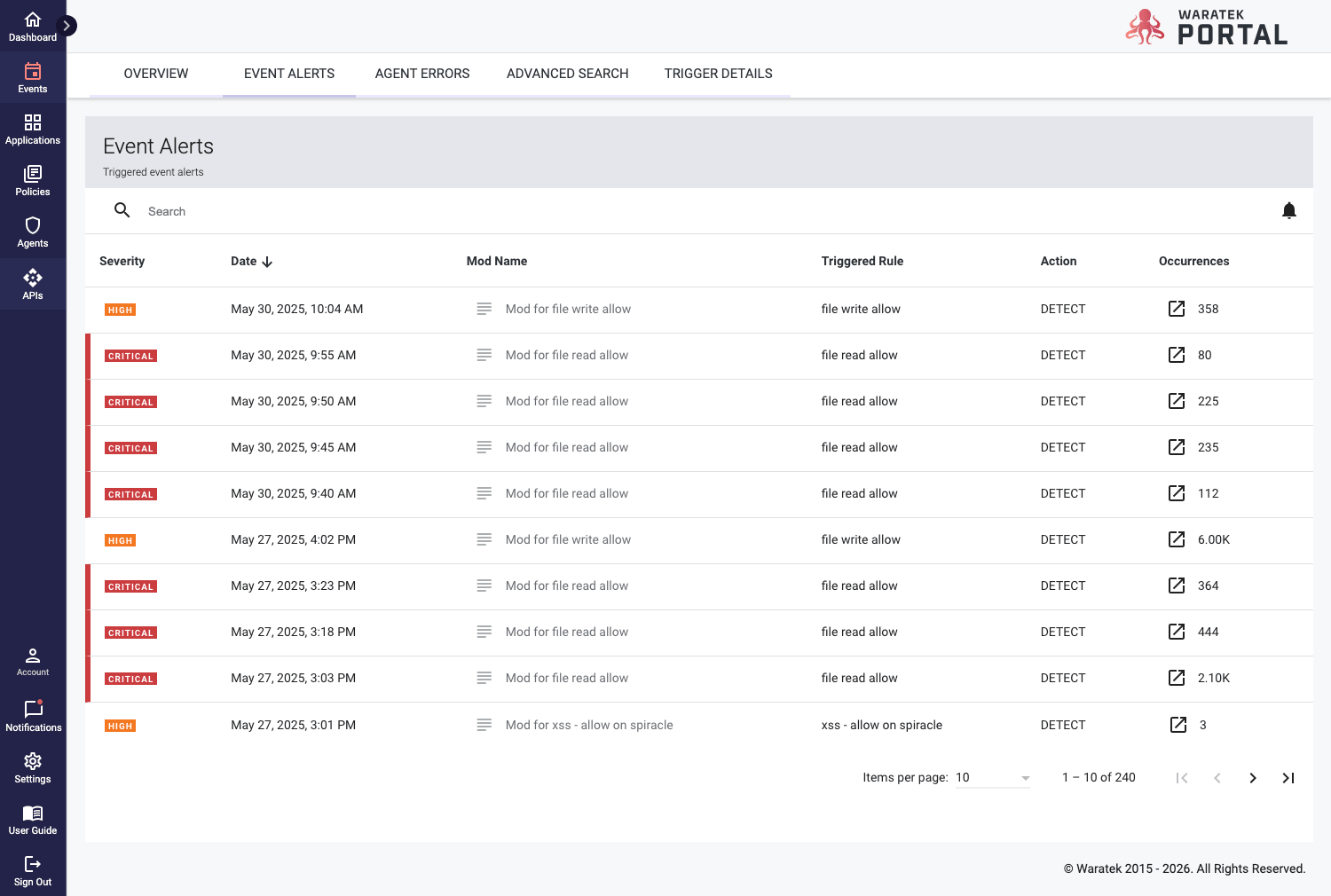This screenshot has width=1331, height=896.
Task: Switch to the Advanced Search tab
Action: pos(567,74)
